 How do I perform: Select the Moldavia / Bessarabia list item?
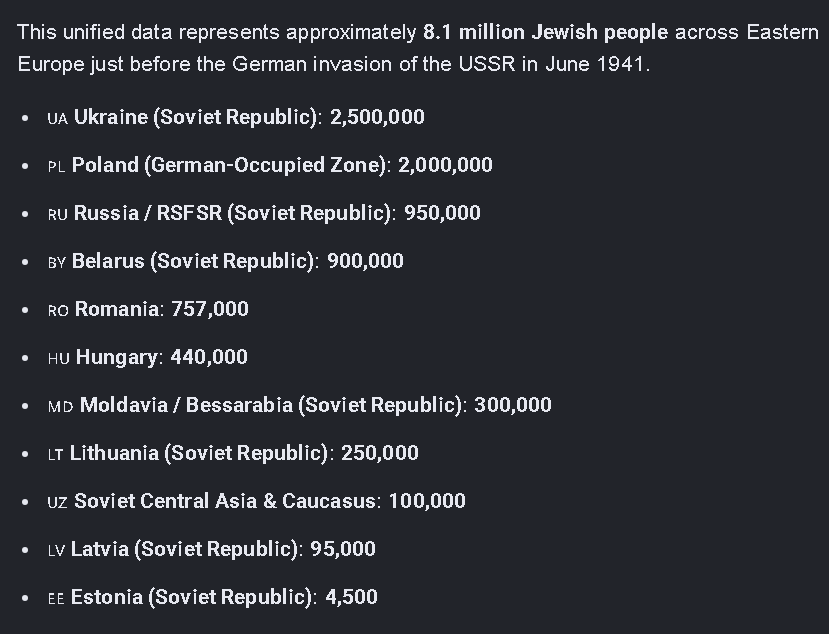[x=299, y=405]
